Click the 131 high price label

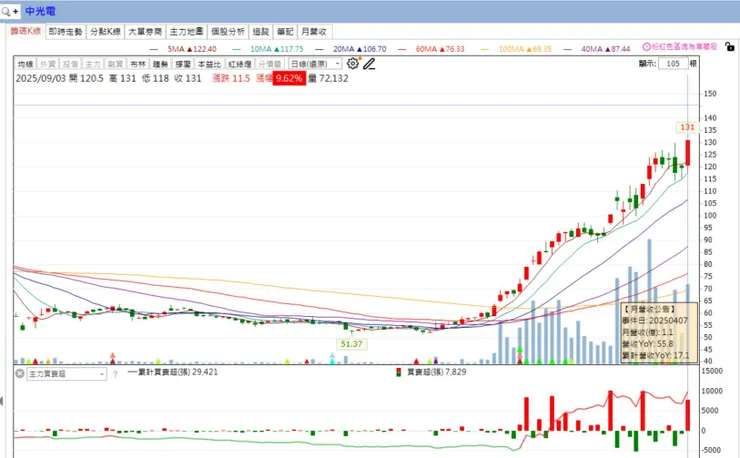(x=687, y=127)
